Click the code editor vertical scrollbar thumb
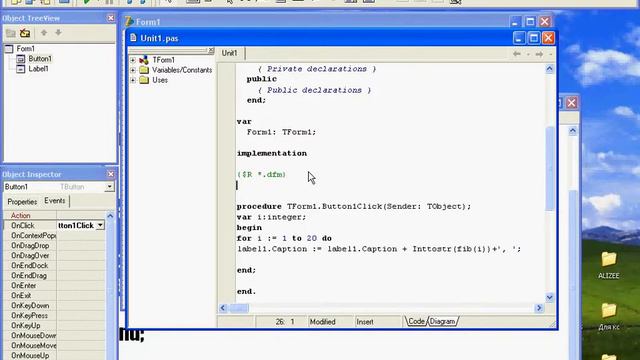640x360 pixels. 549,169
